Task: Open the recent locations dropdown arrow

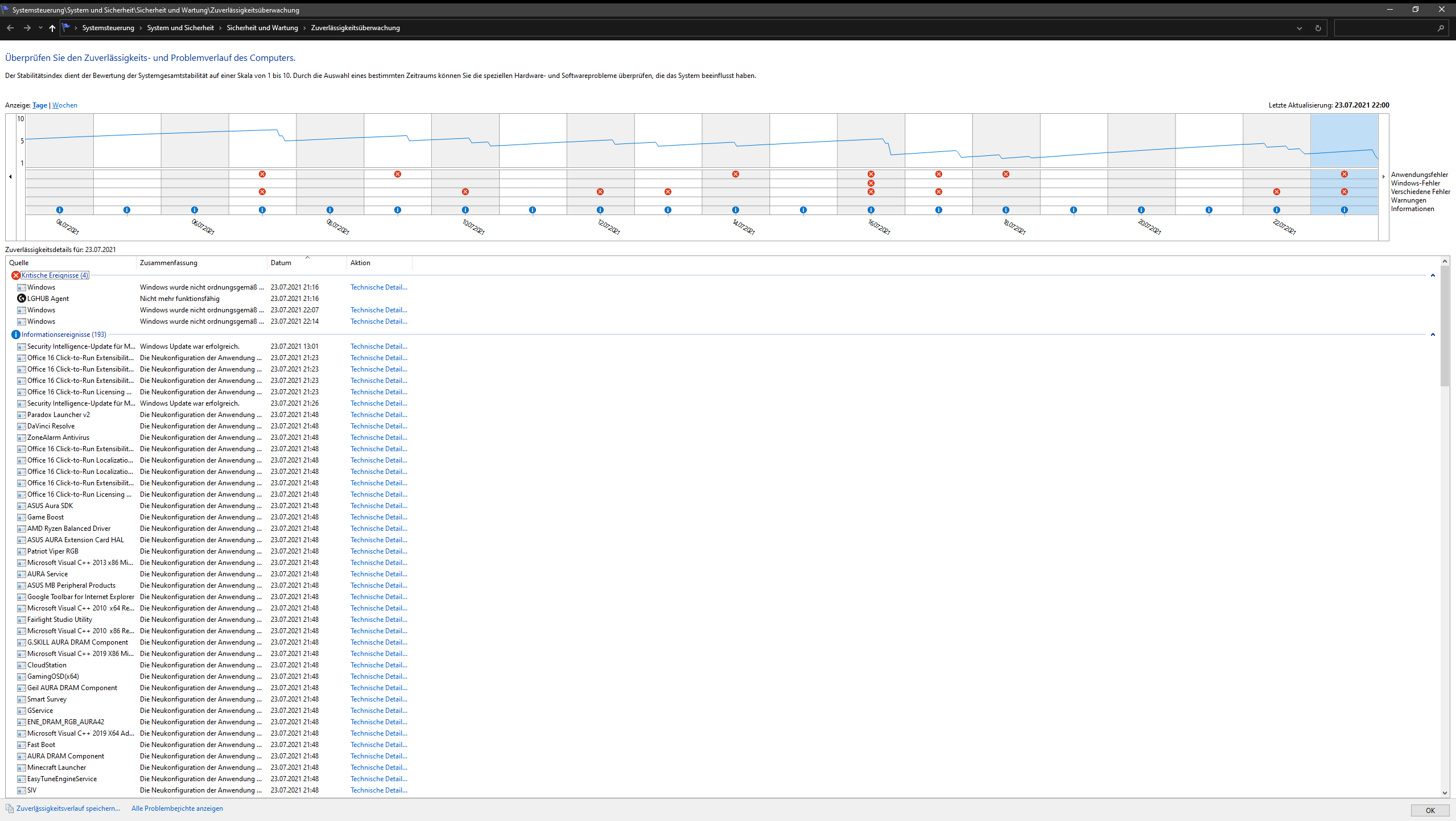Action: pos(40,28)
